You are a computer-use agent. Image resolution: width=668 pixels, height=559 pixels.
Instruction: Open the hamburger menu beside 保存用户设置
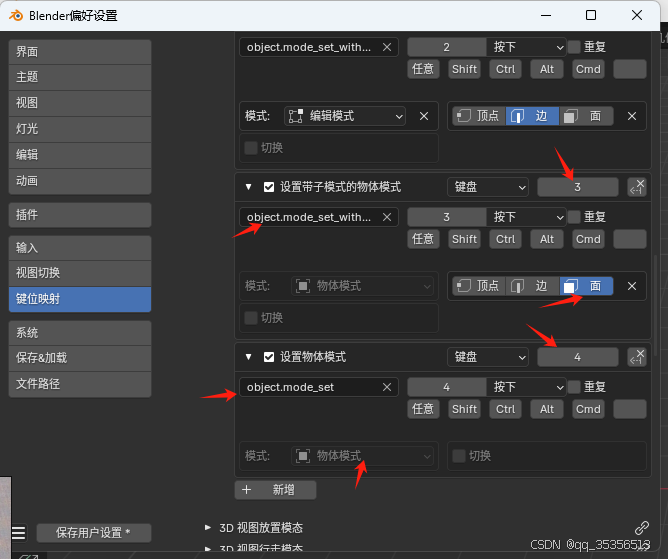[18, 533]
